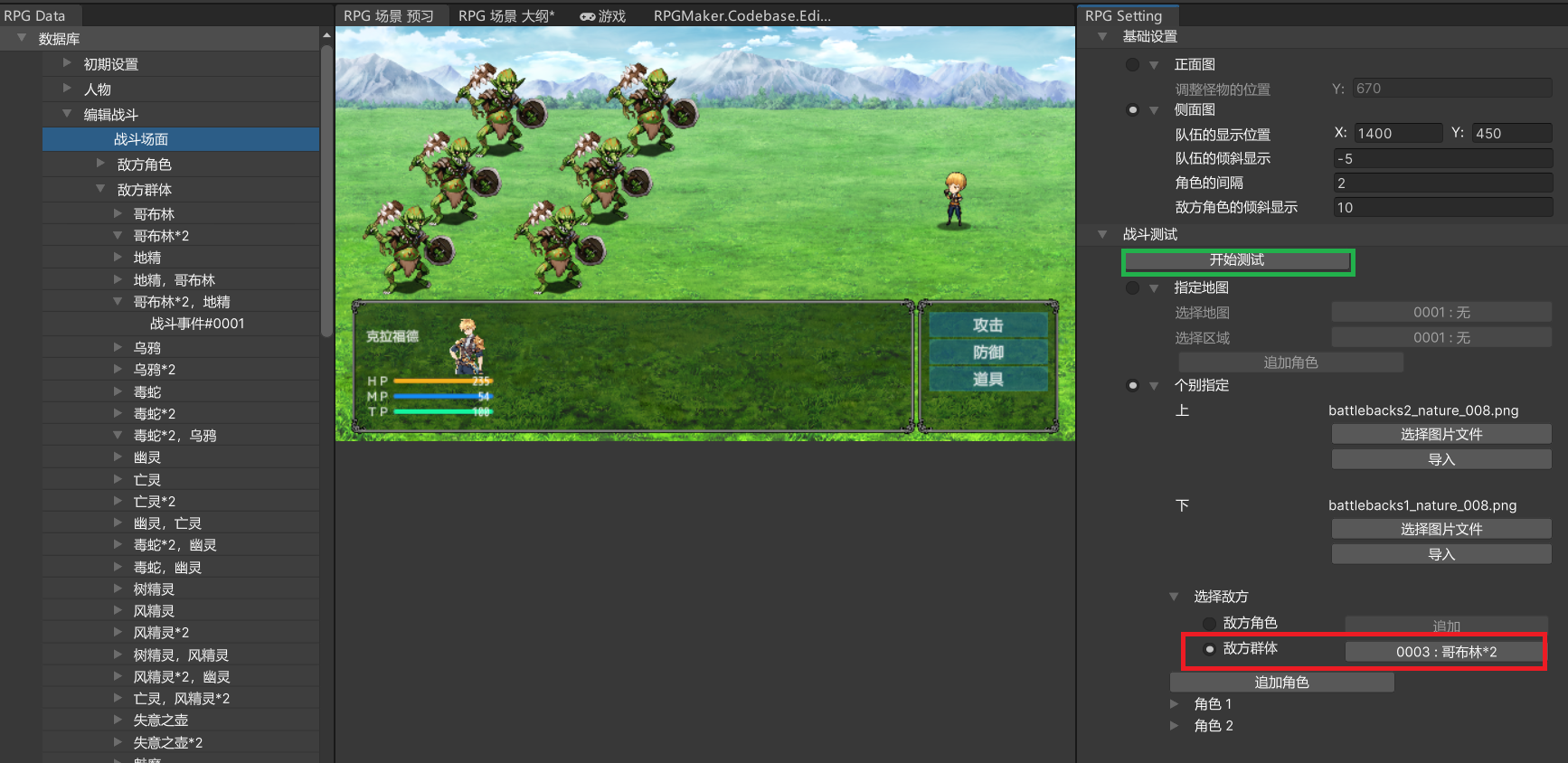Select the 指定地图 radio button
Viewport: 1568px width, 763px height.
[1132, 288]
